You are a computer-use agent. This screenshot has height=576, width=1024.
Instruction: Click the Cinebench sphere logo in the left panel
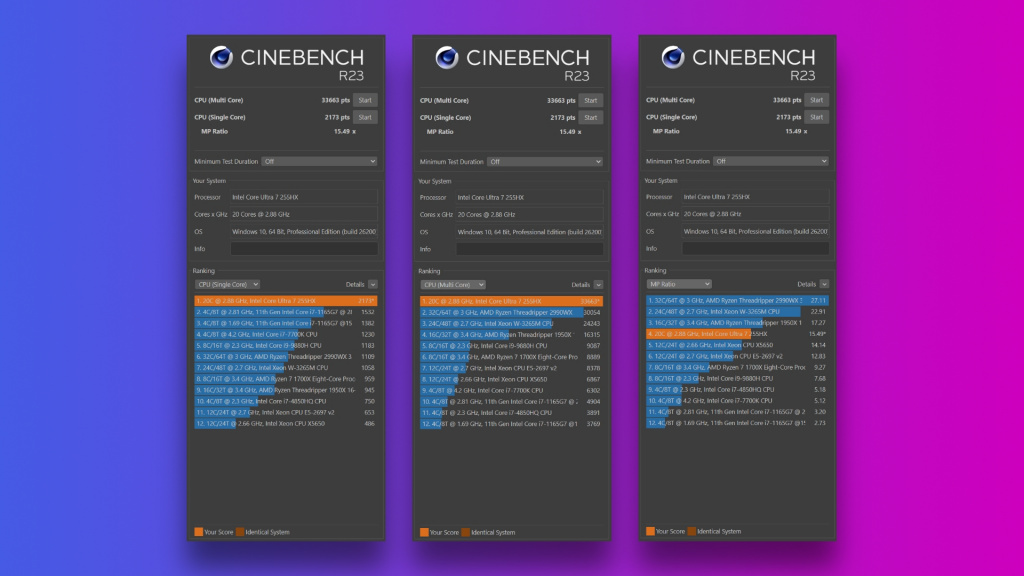pos(221,58)
